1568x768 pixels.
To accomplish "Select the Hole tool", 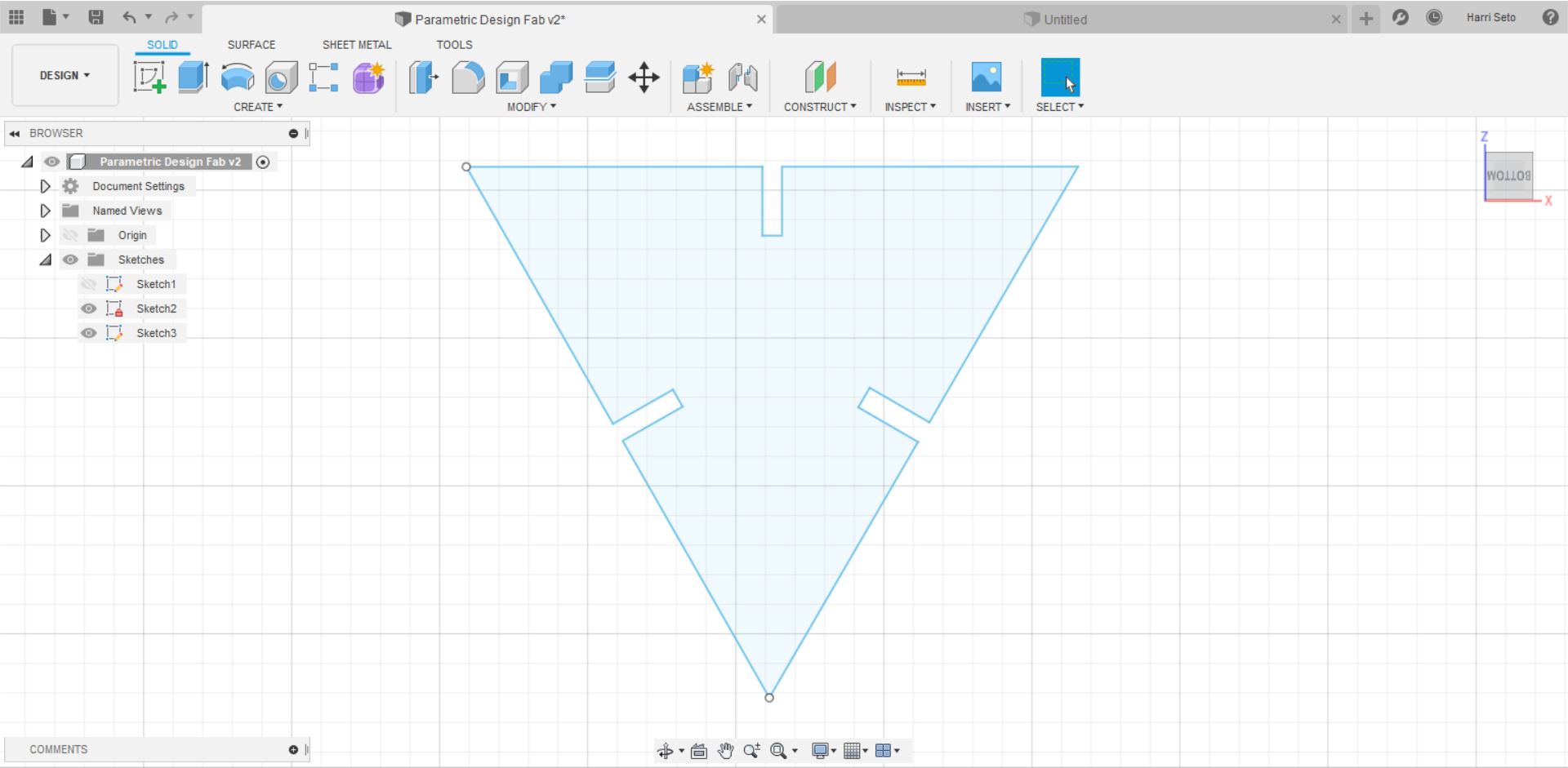I will click(281, 78).
